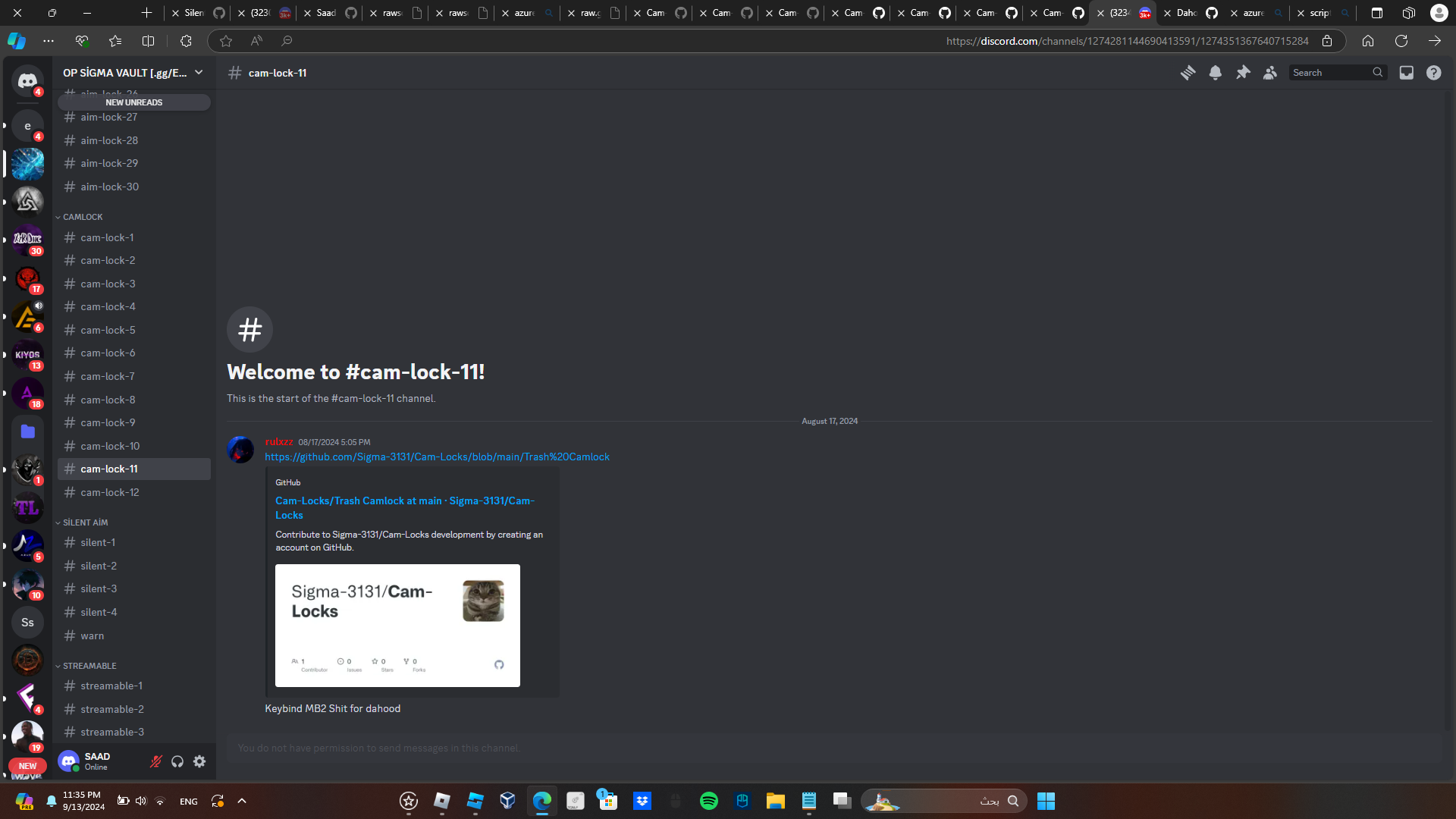
Task: Click the browser address bar URL
Action: coord(1127,41)
